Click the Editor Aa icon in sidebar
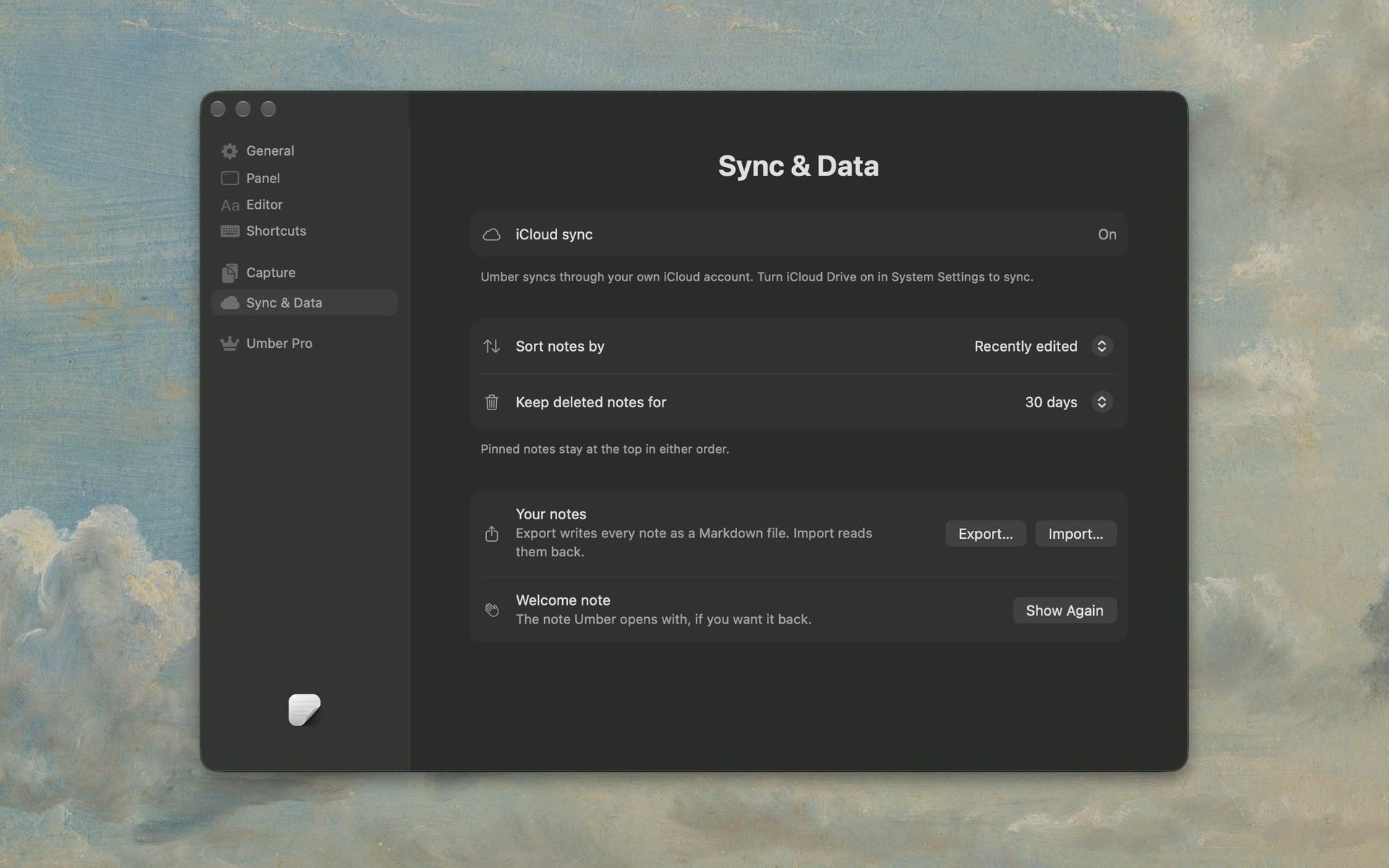 pyautogui.click(x=229, y=205)
